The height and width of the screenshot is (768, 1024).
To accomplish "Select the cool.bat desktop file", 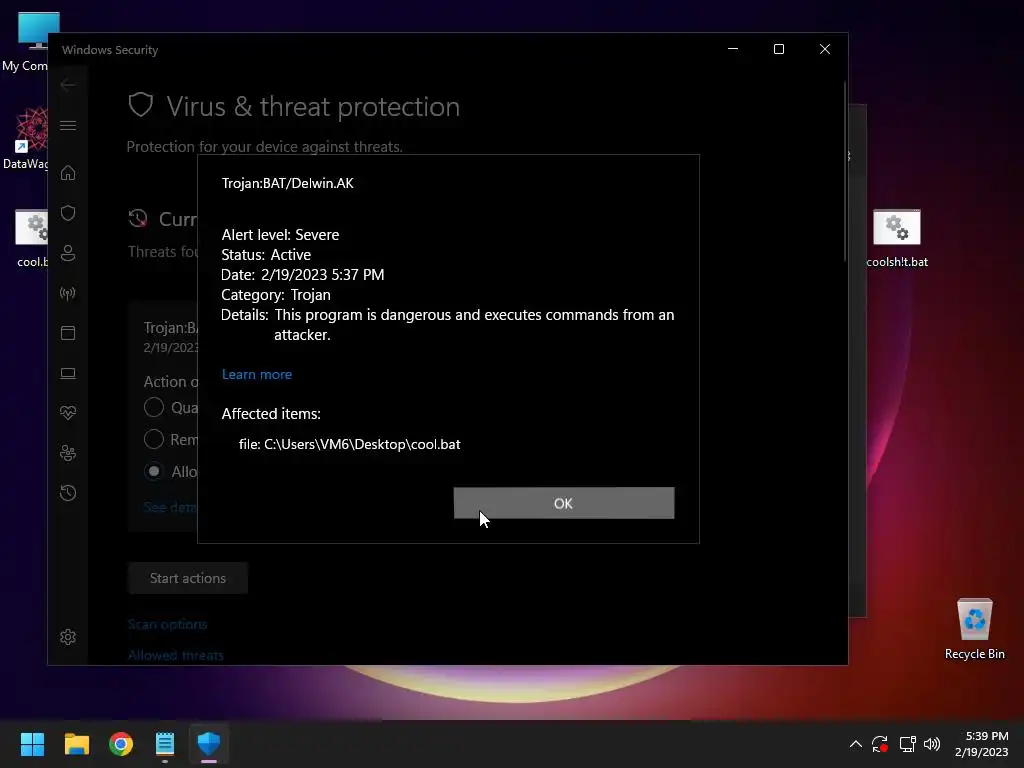I will [31, 238].
